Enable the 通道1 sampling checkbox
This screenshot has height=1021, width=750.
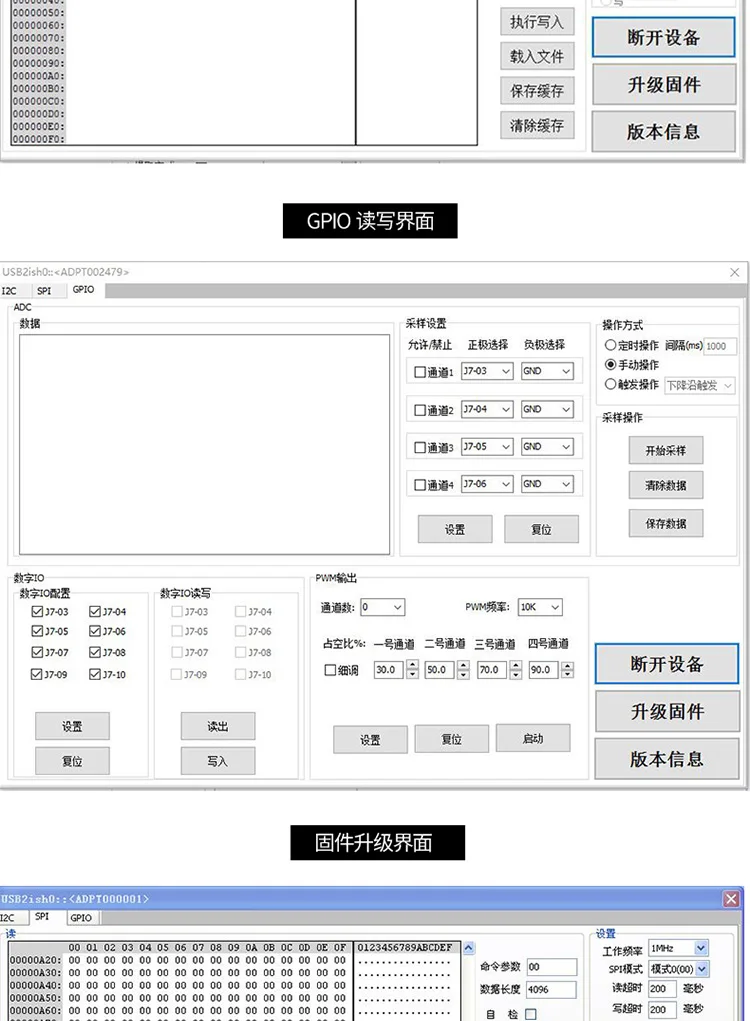click(420, 373)
